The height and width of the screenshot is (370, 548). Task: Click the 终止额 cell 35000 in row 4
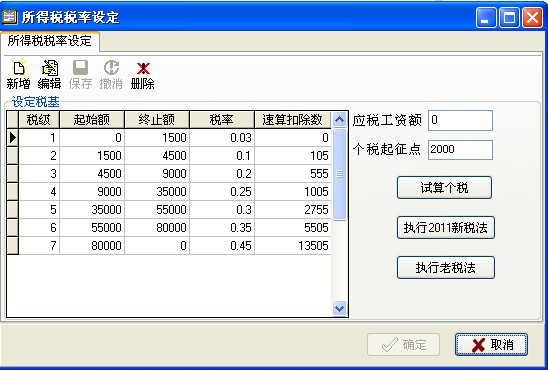pos(157,191)
